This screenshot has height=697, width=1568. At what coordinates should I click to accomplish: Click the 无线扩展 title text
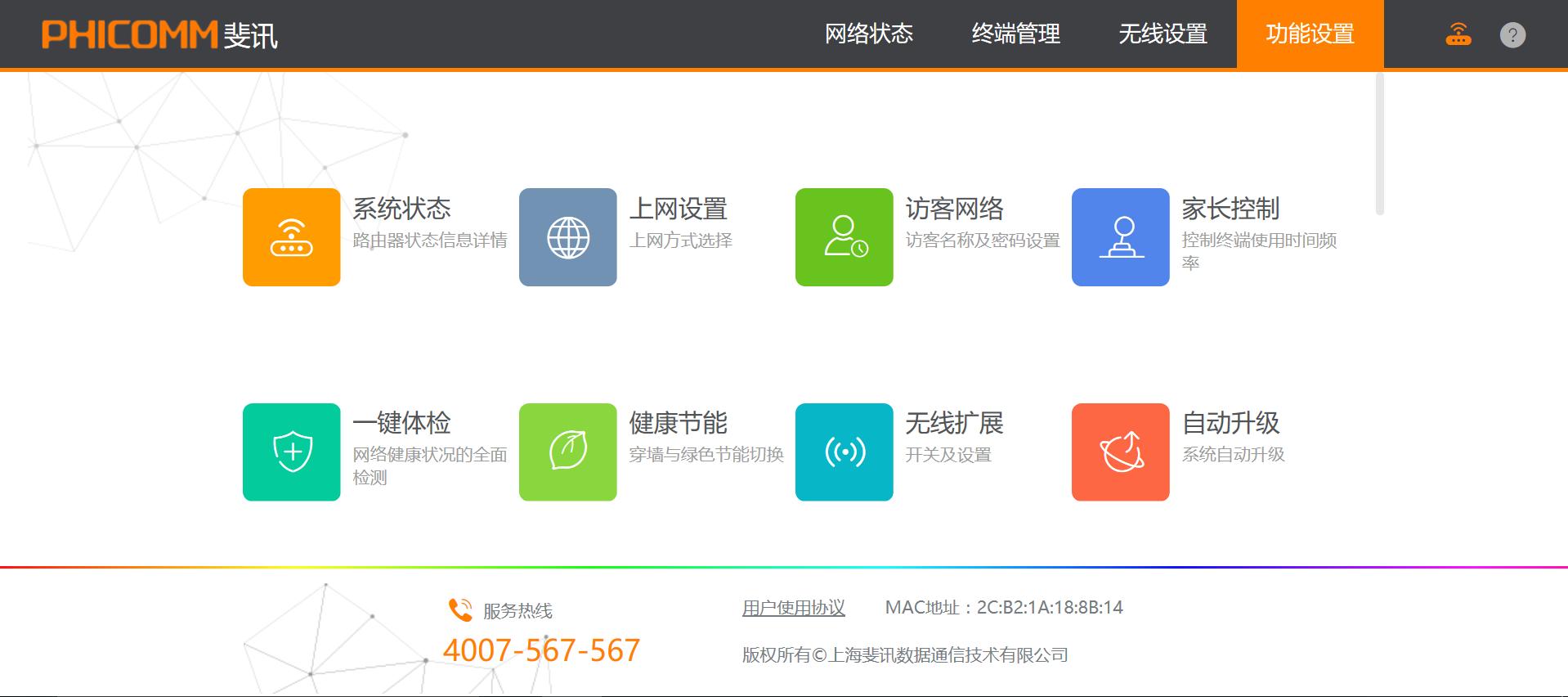coord(954,423)
